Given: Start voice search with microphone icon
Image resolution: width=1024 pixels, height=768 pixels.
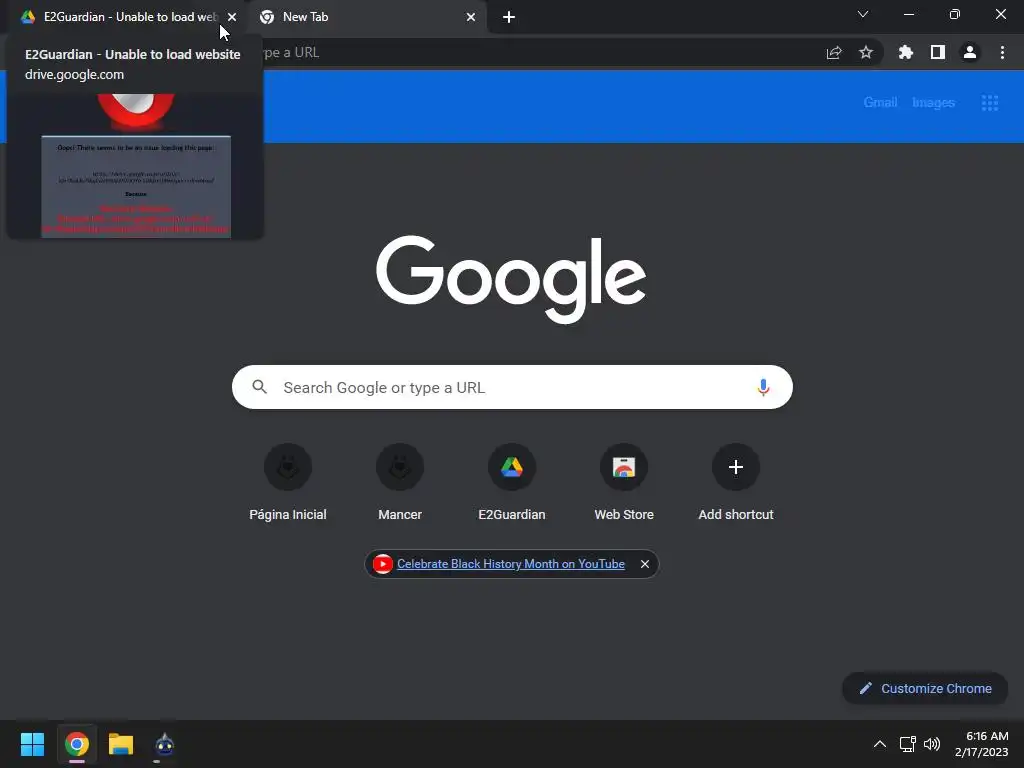Looking at the screenshot, I should [763, 387].
